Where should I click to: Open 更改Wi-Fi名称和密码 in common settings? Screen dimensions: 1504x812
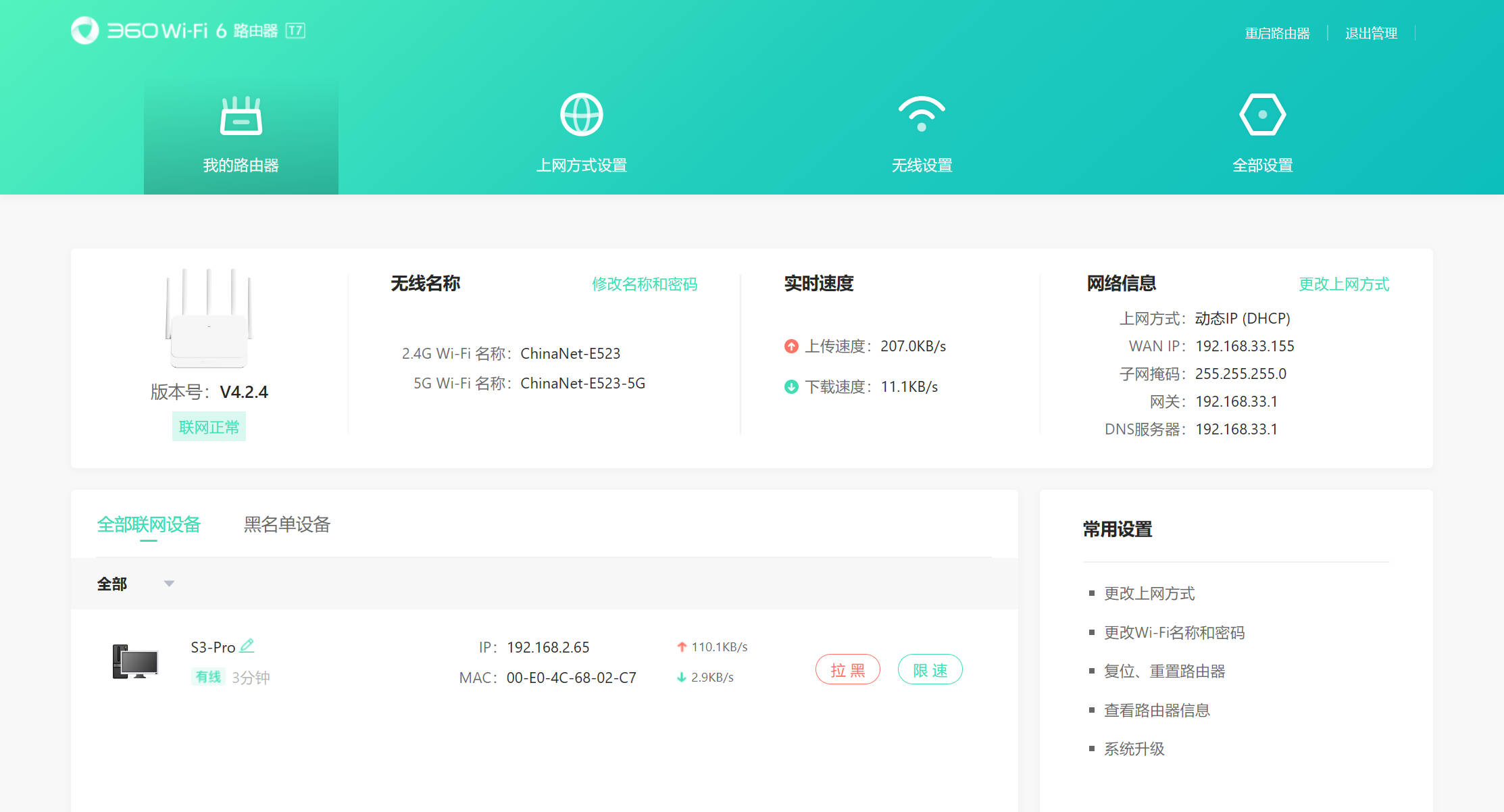(x=1174, y=632)
